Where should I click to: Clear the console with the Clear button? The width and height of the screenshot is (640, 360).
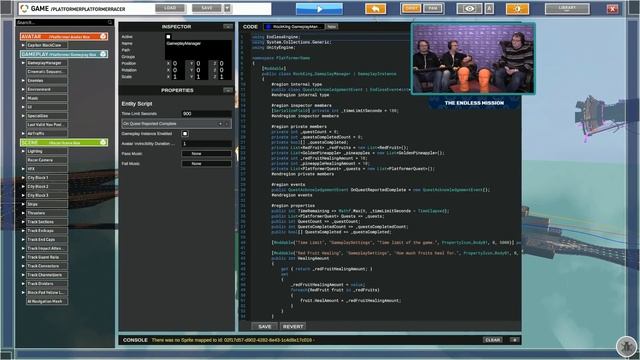(493, 340)
